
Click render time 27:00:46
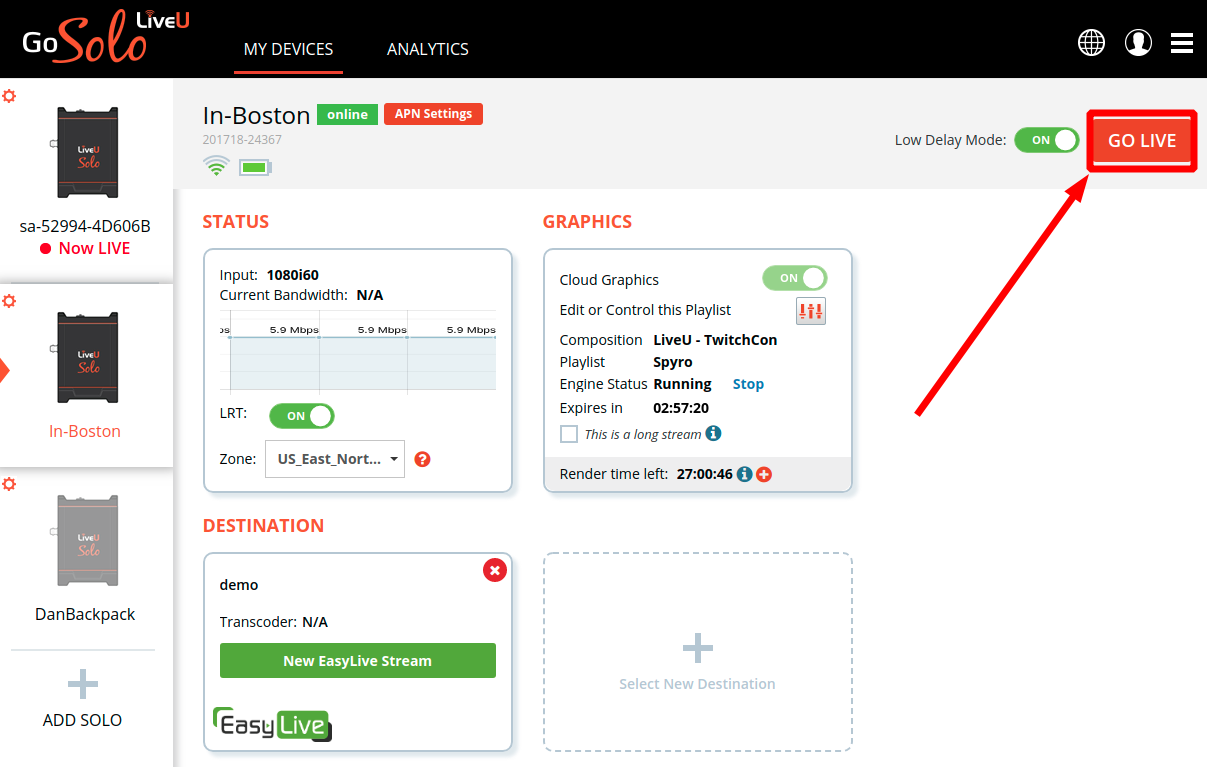pyautogui.click(x=705, y=474)
